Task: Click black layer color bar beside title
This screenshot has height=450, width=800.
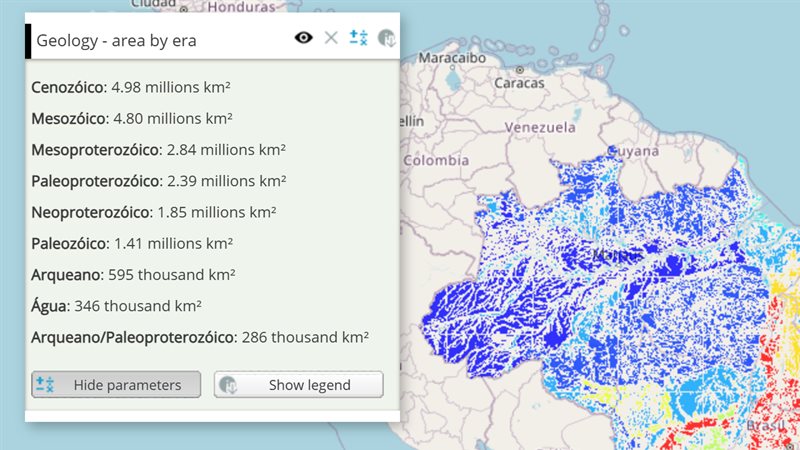Action: pos(28,41)
